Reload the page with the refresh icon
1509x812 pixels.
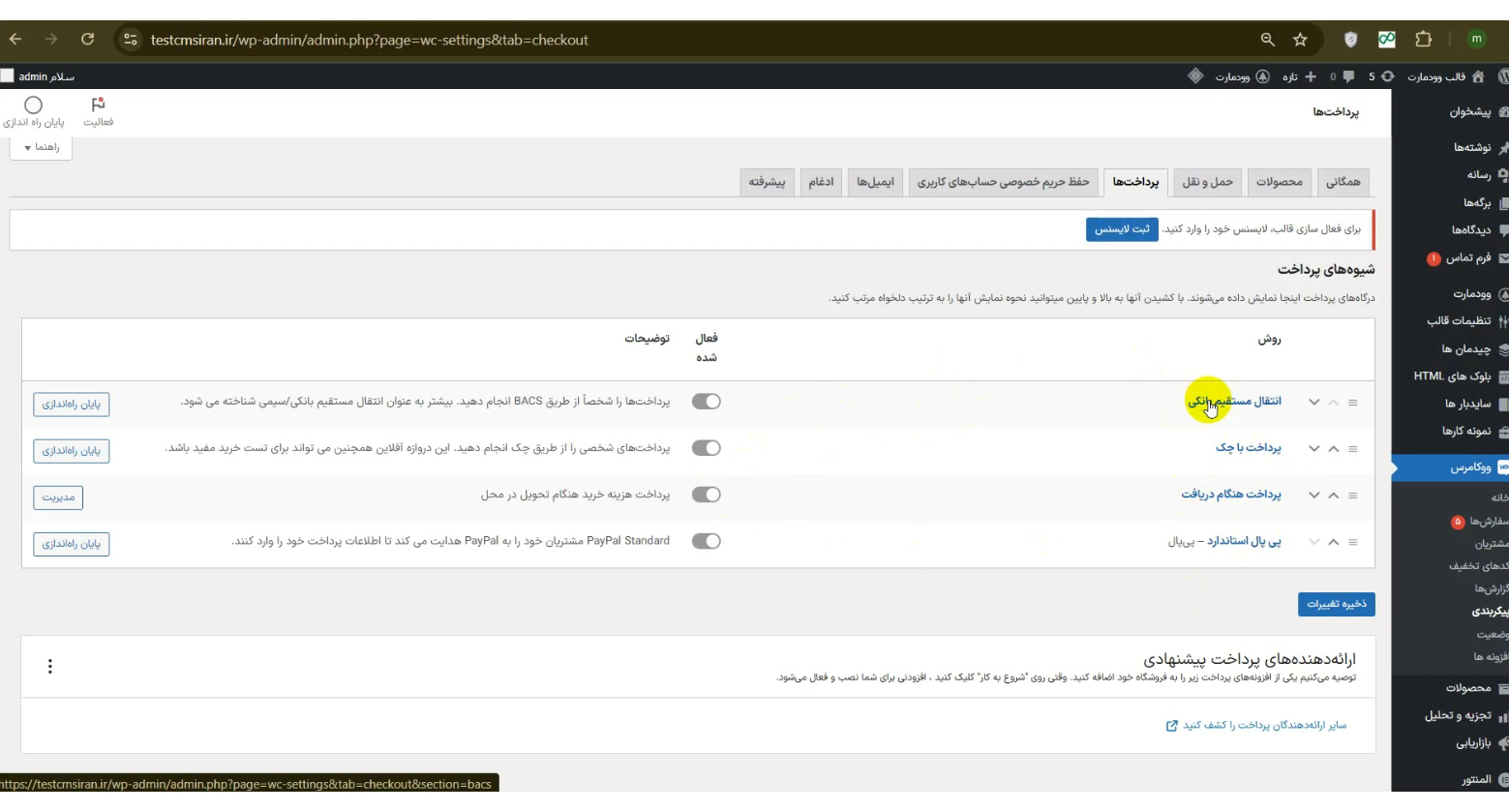87,40
